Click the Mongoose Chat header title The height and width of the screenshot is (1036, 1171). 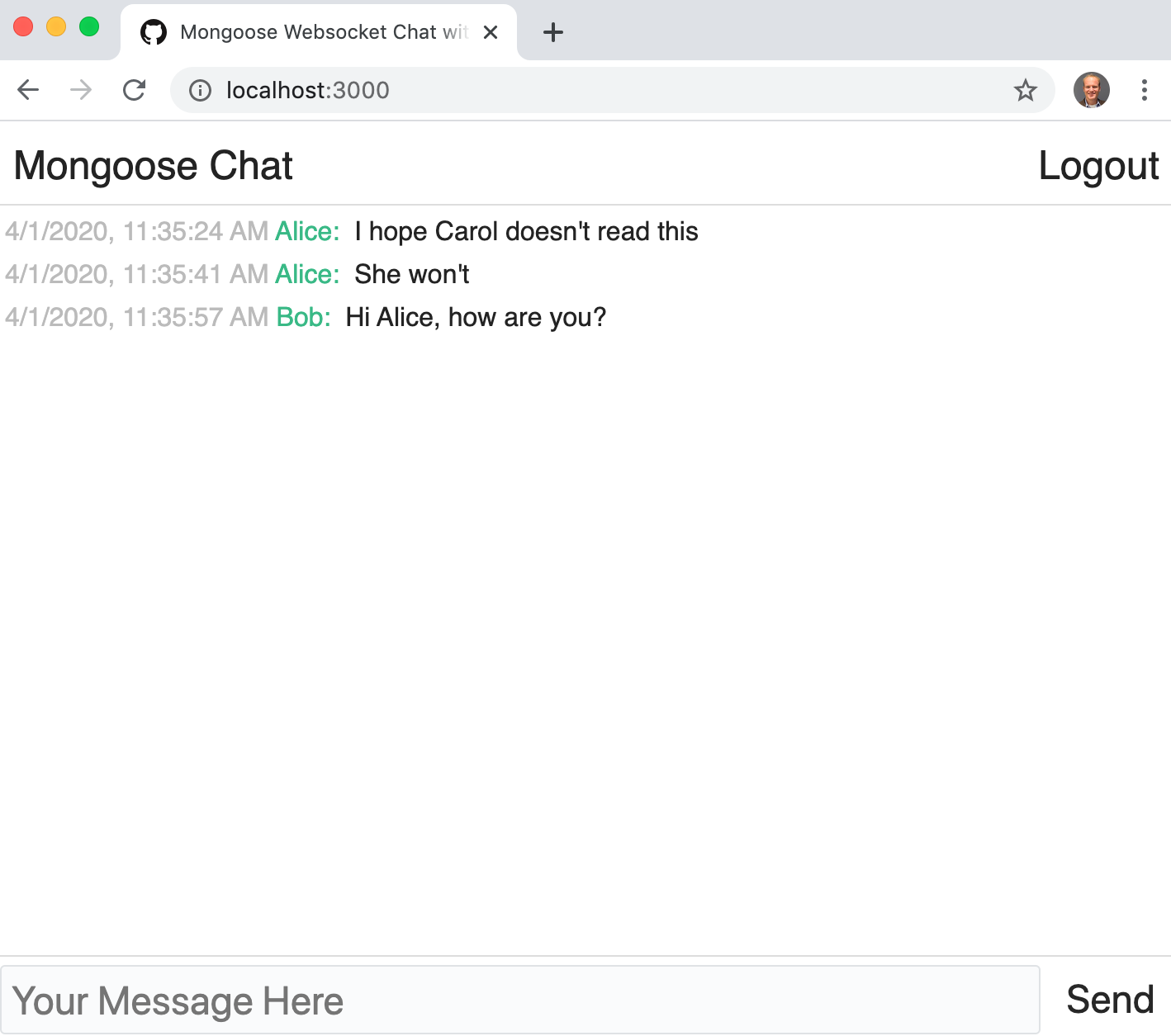pyautogui.click(x=154, y=166)
